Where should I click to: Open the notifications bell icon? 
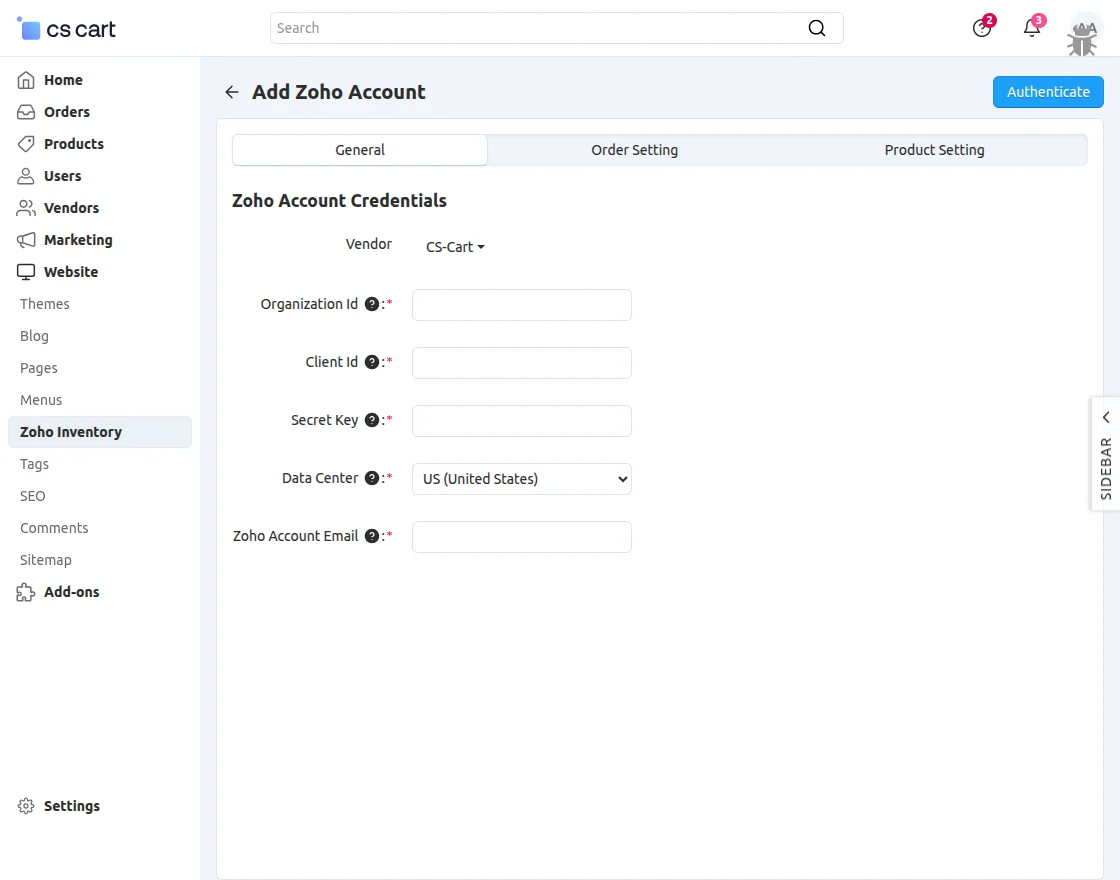click(1033, 27)
